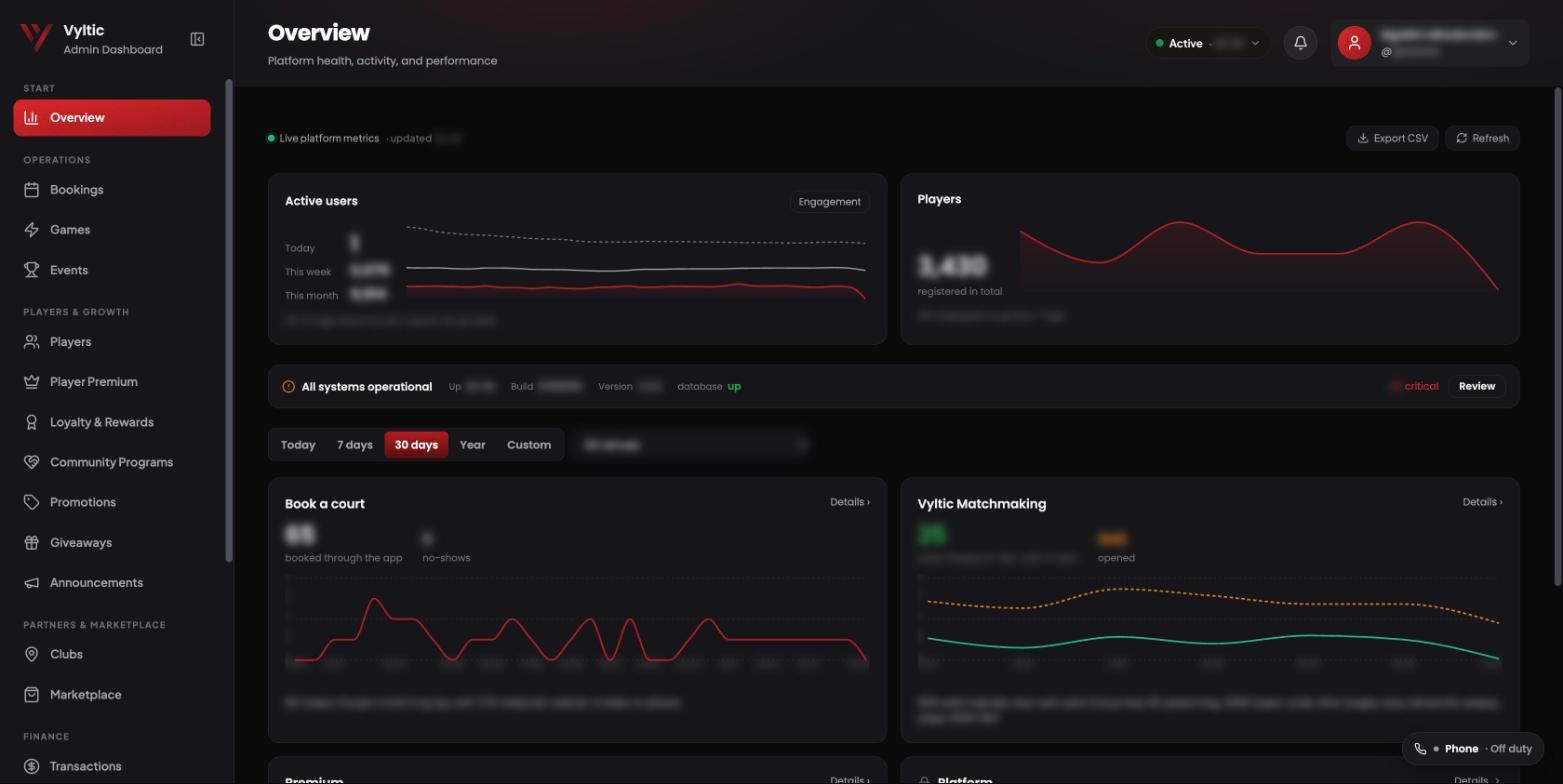
Task: Open notifications via the bell icon
Action: tap(1300, 43)
